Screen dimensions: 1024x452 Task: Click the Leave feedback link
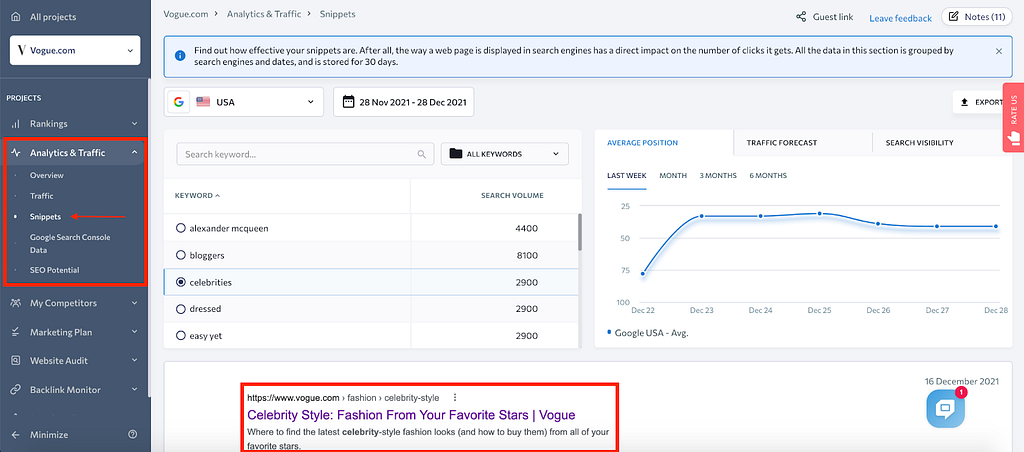pyautogui.click(x=900, y=18)
